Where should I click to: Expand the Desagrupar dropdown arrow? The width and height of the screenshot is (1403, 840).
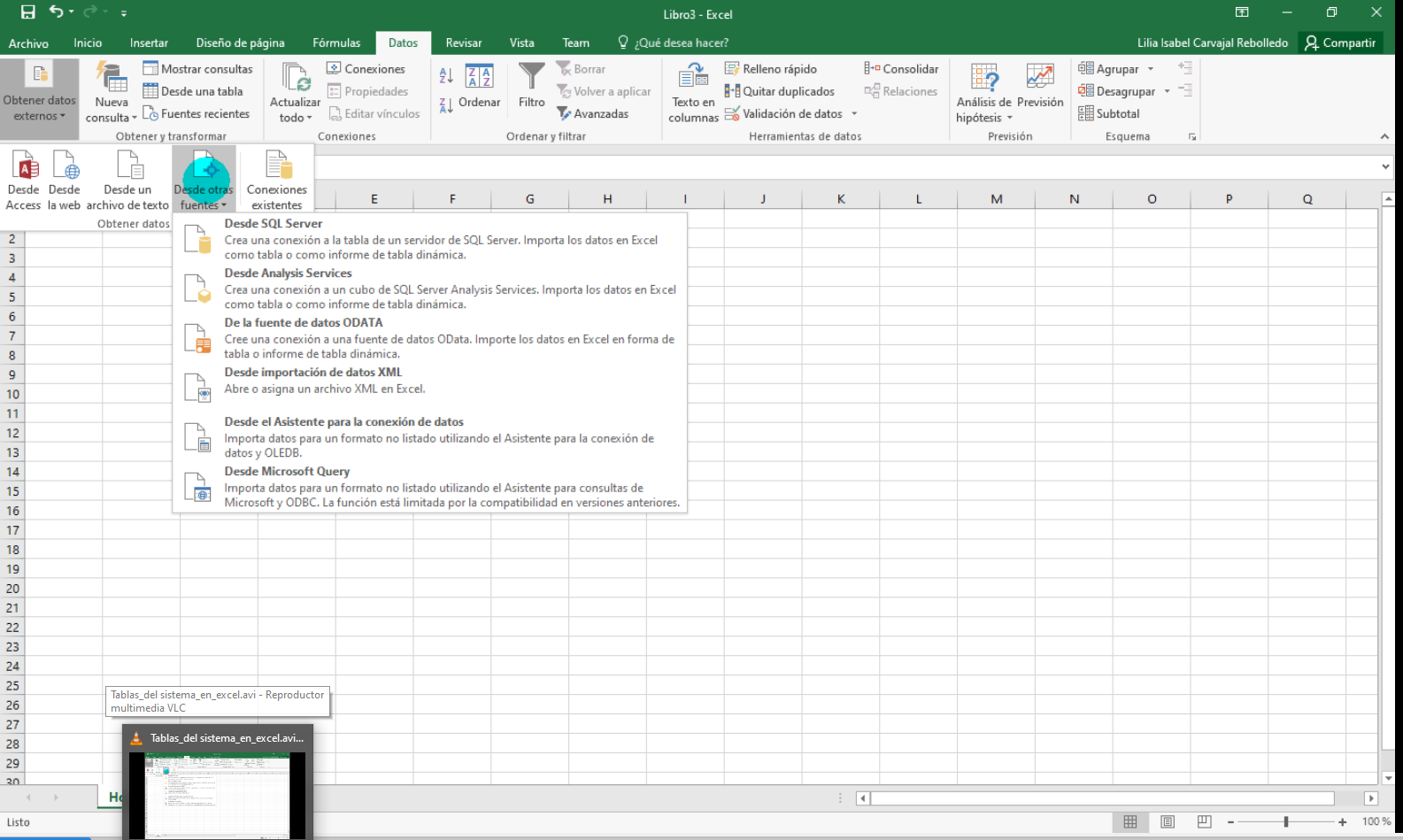pos(1167,91)
